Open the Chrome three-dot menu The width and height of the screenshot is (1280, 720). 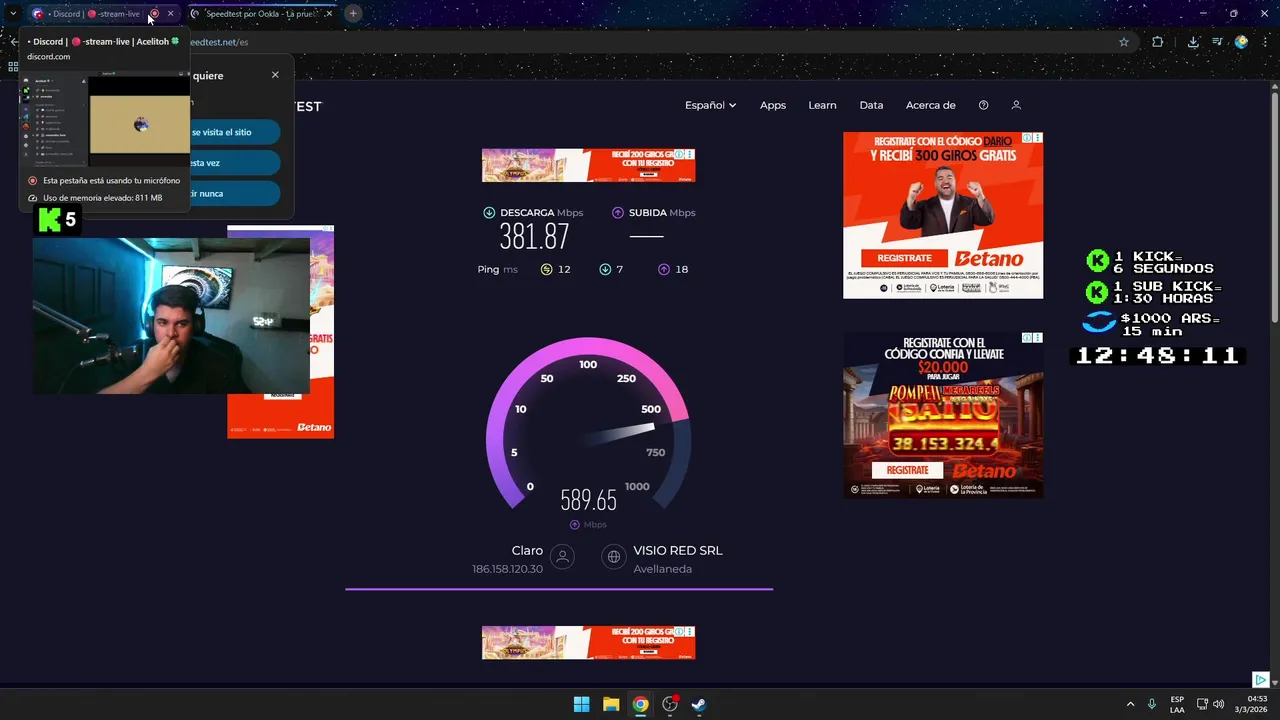[1265, 42]
